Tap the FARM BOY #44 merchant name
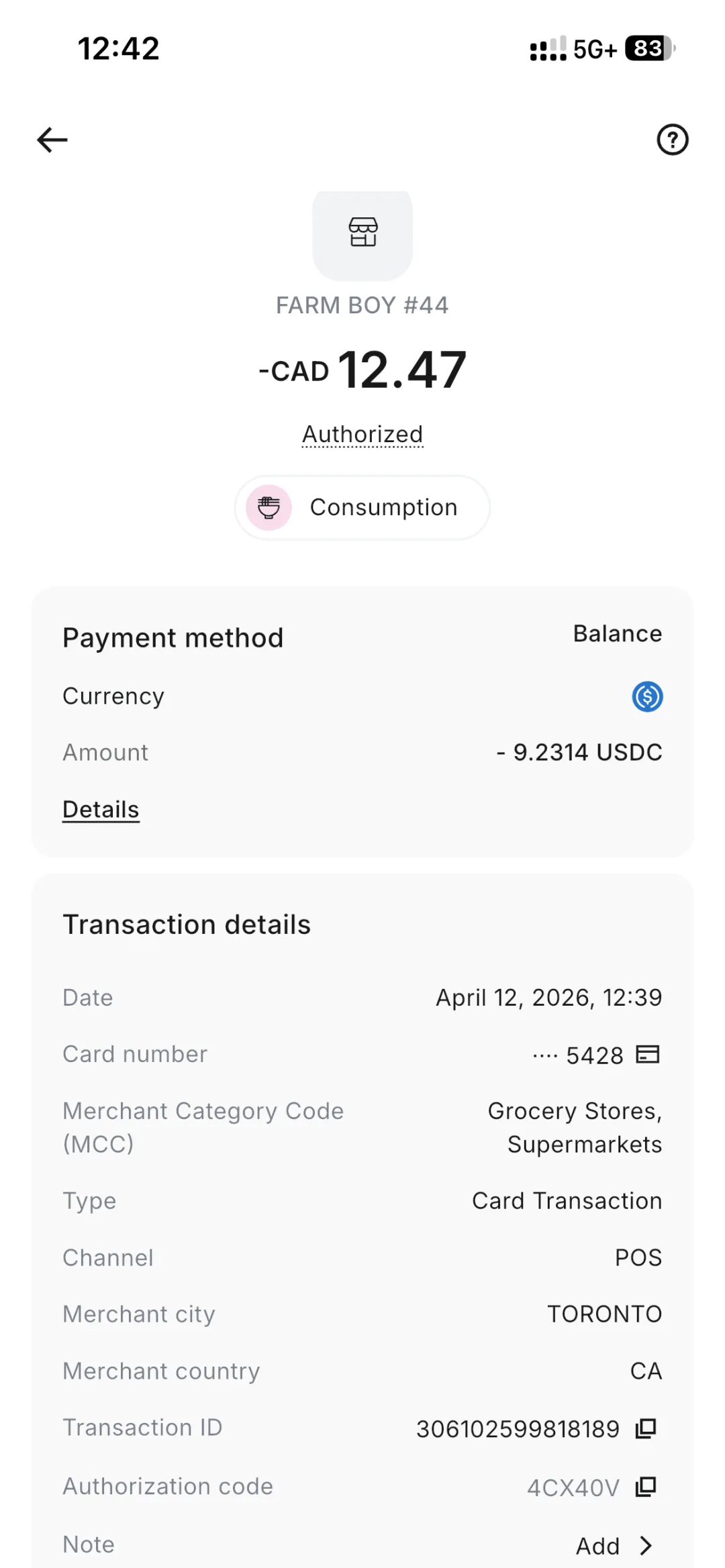The width and height of the screenshot is (725, 1568). 362,305
